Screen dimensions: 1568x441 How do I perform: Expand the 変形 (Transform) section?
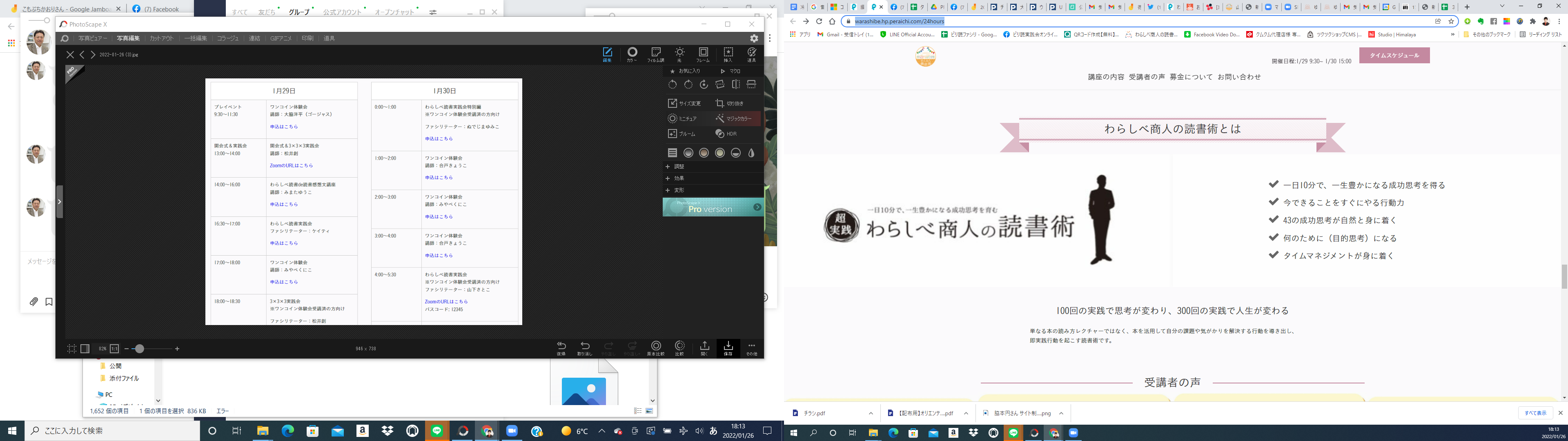click(679, 190)
